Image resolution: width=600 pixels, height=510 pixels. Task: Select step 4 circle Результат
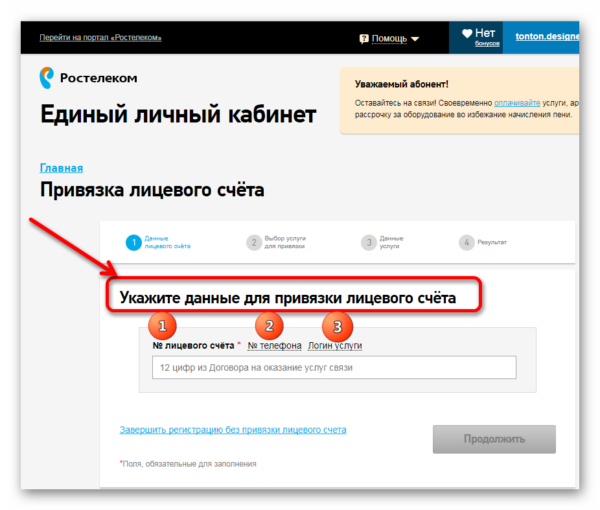(466, 243)
